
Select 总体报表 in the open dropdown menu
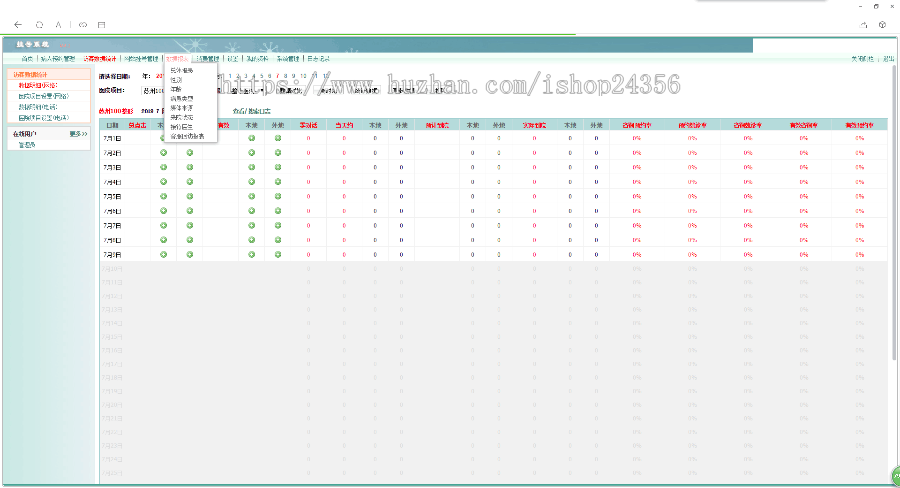point(182,71)
